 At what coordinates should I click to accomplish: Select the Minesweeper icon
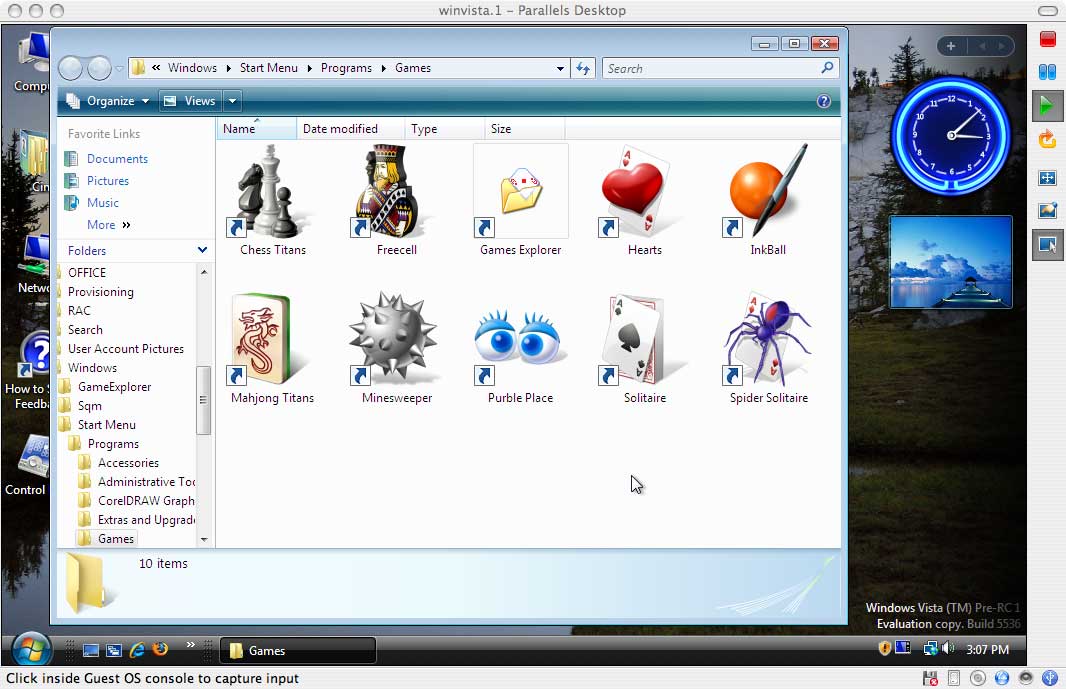click(x=396, y=348)
